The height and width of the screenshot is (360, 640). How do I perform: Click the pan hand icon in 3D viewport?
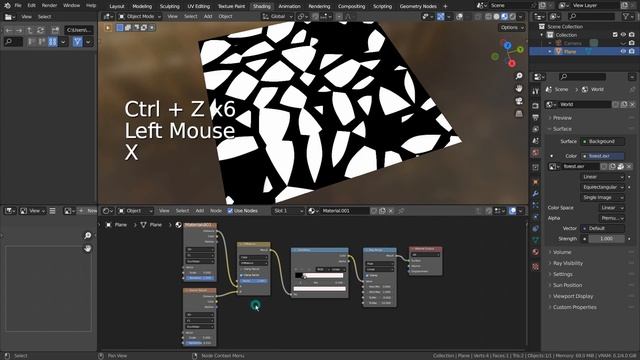coord(519,89)
